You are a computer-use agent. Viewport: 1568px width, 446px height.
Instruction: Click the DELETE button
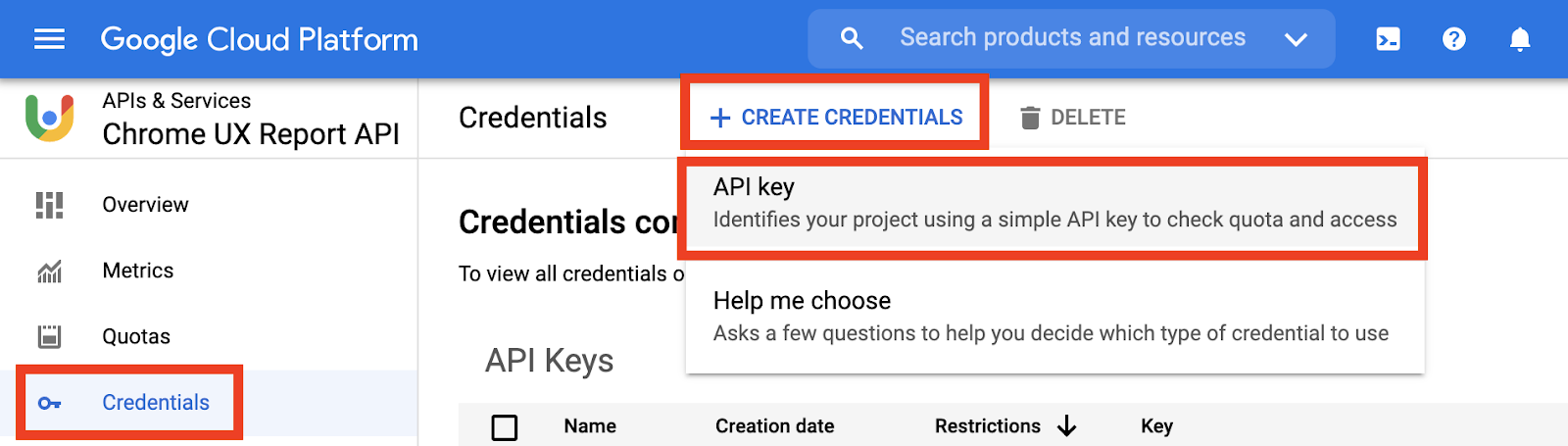1073,118
